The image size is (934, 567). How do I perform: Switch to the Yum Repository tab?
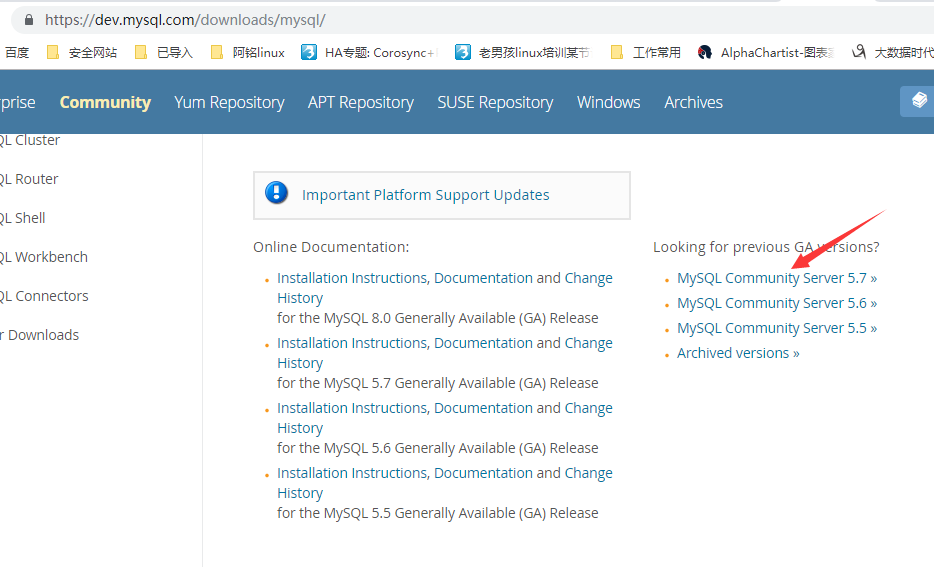click(x=229, y=102)
